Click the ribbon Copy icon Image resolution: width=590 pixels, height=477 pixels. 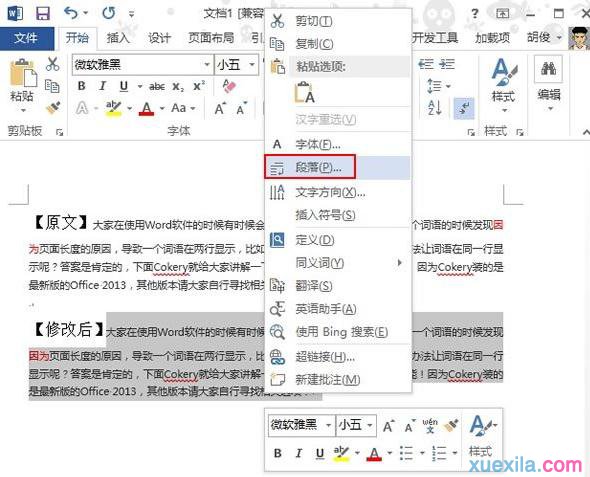pos(52,86)
